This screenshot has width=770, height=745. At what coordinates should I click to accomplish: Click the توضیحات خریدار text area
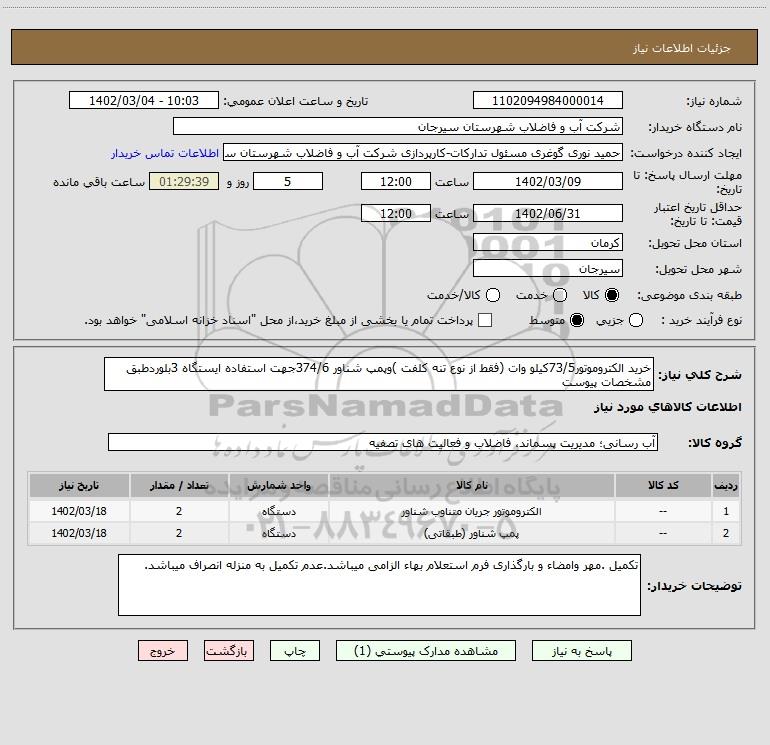coord(379,585)
